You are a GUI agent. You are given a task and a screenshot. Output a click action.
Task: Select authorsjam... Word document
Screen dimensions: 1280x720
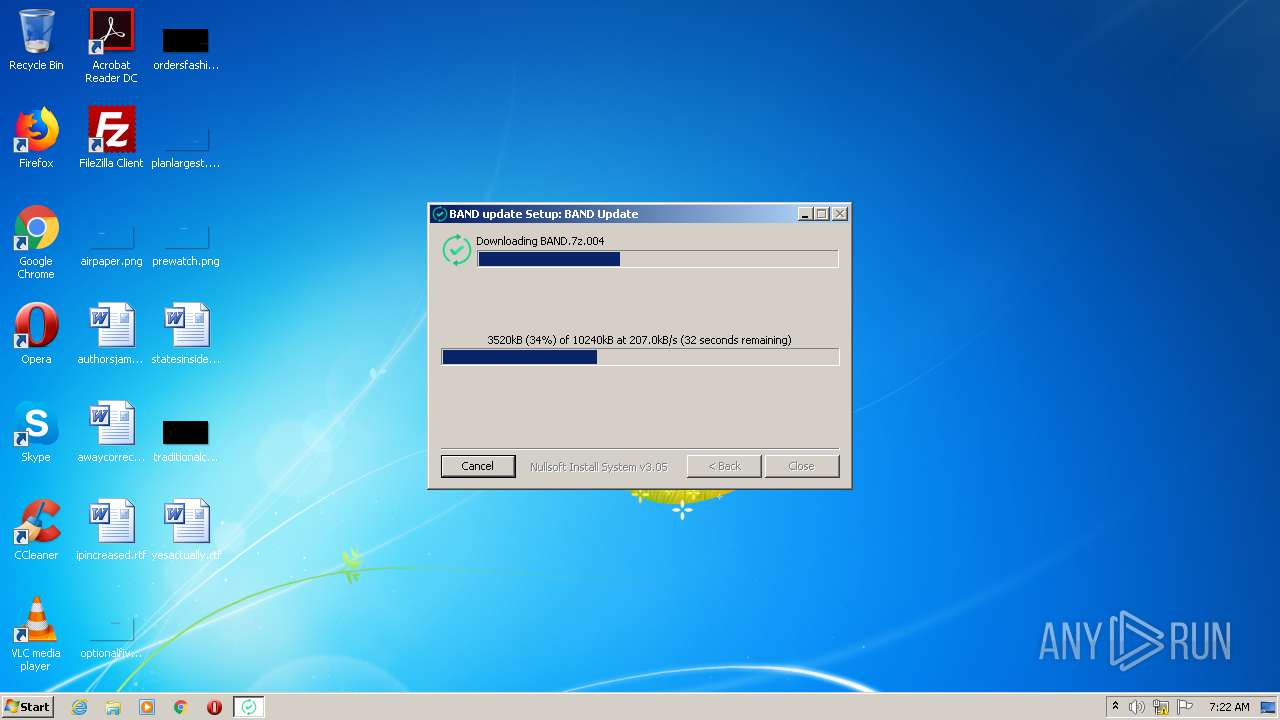111,334
